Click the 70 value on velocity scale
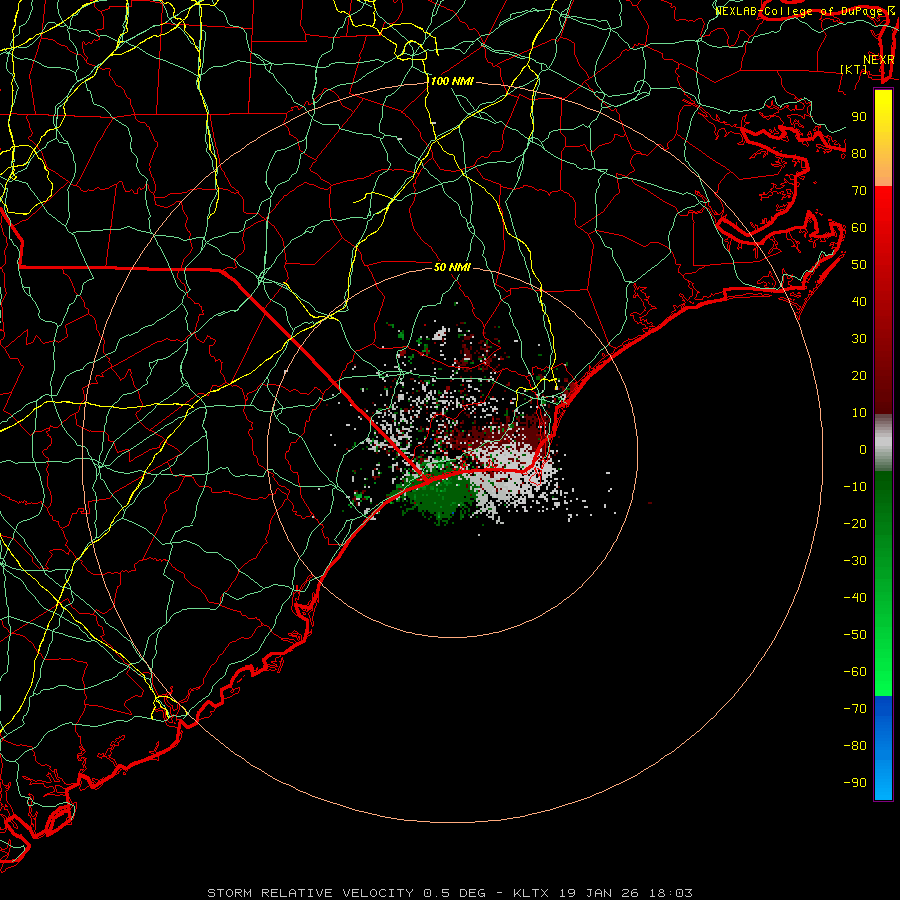900x900 pixels. pos(859,191)
